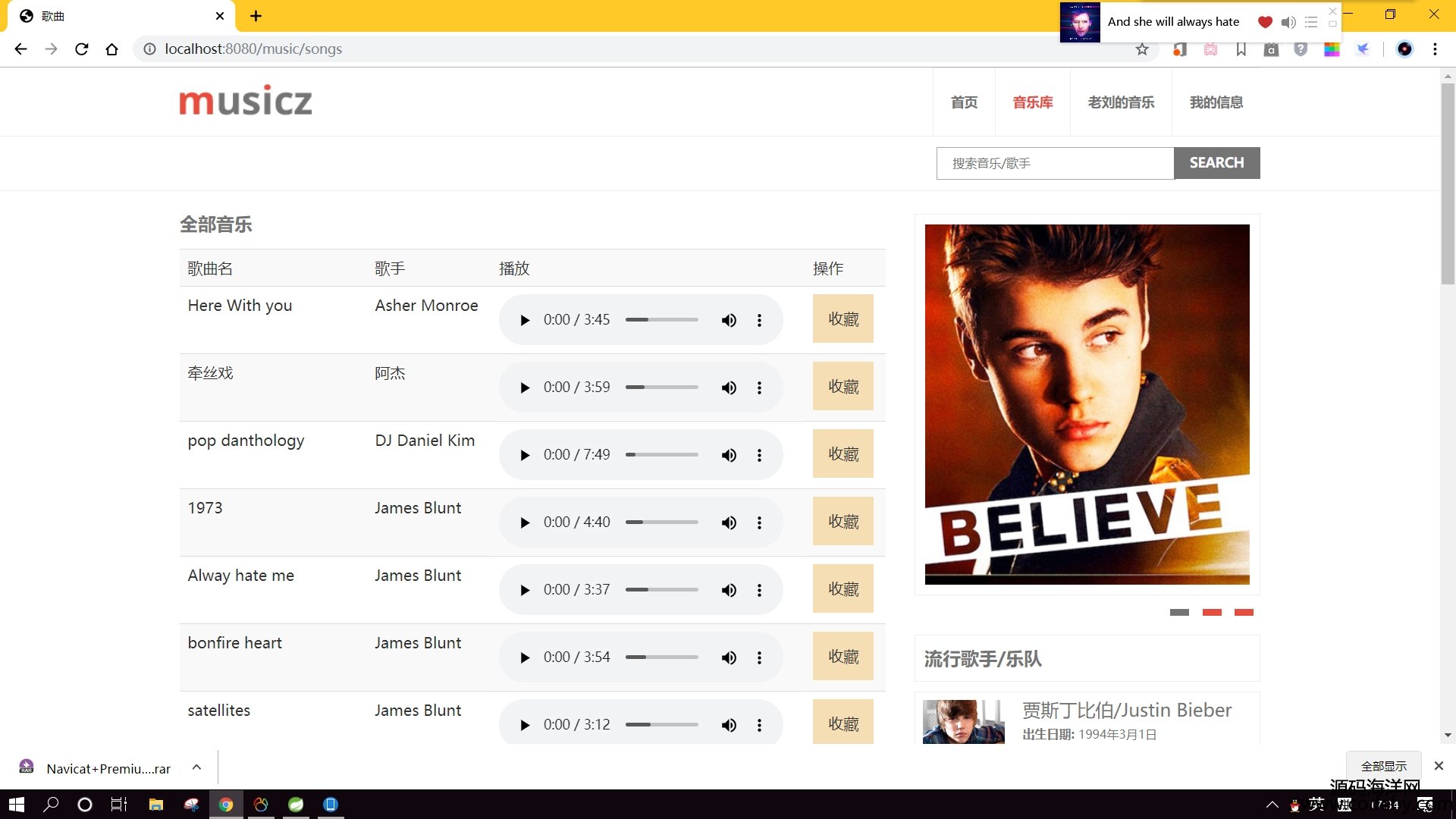Reload the current page
The image size is (1456, 819).
pyautogui.click(x=82, y=49)
